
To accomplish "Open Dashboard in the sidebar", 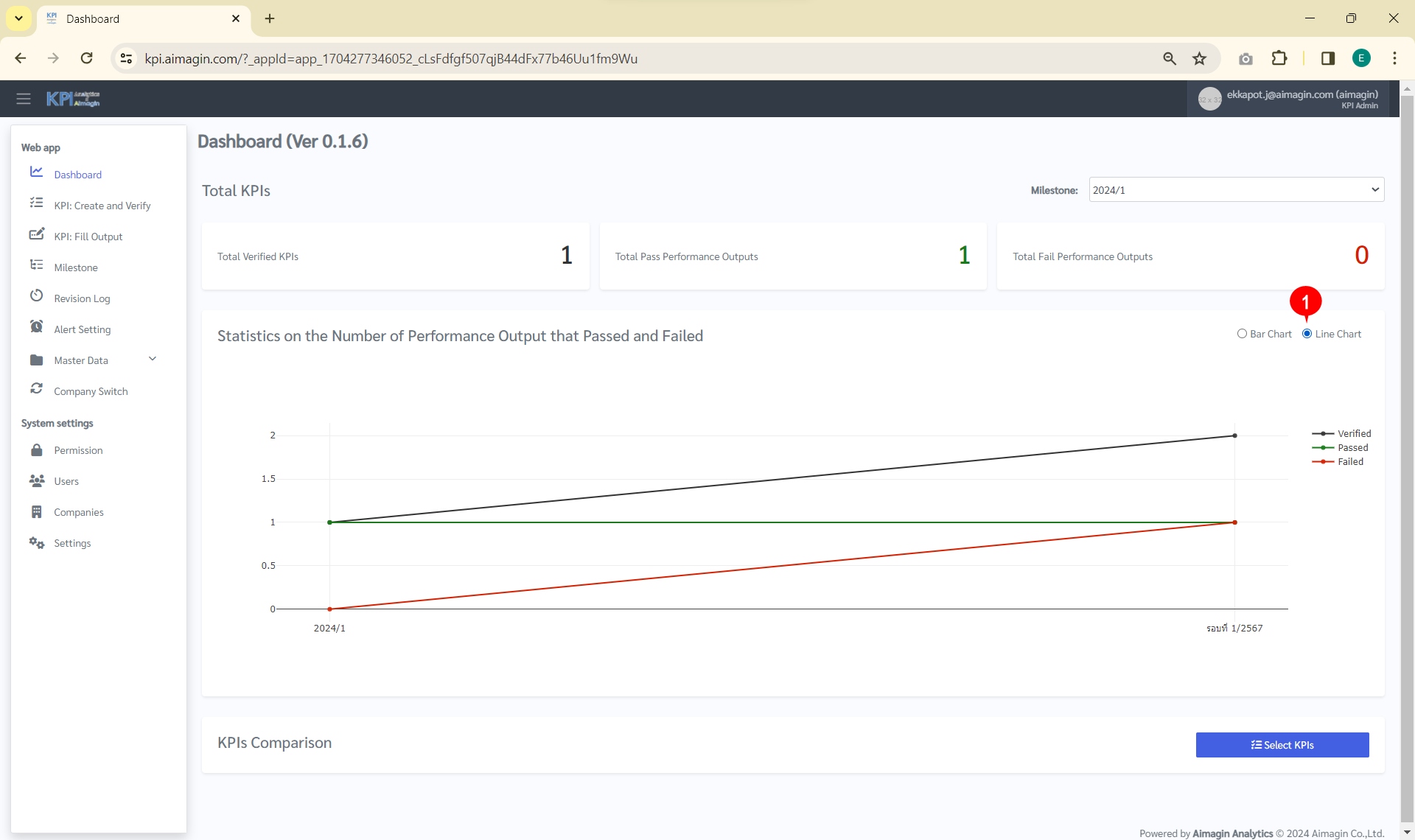I will (x=77, y=175).
